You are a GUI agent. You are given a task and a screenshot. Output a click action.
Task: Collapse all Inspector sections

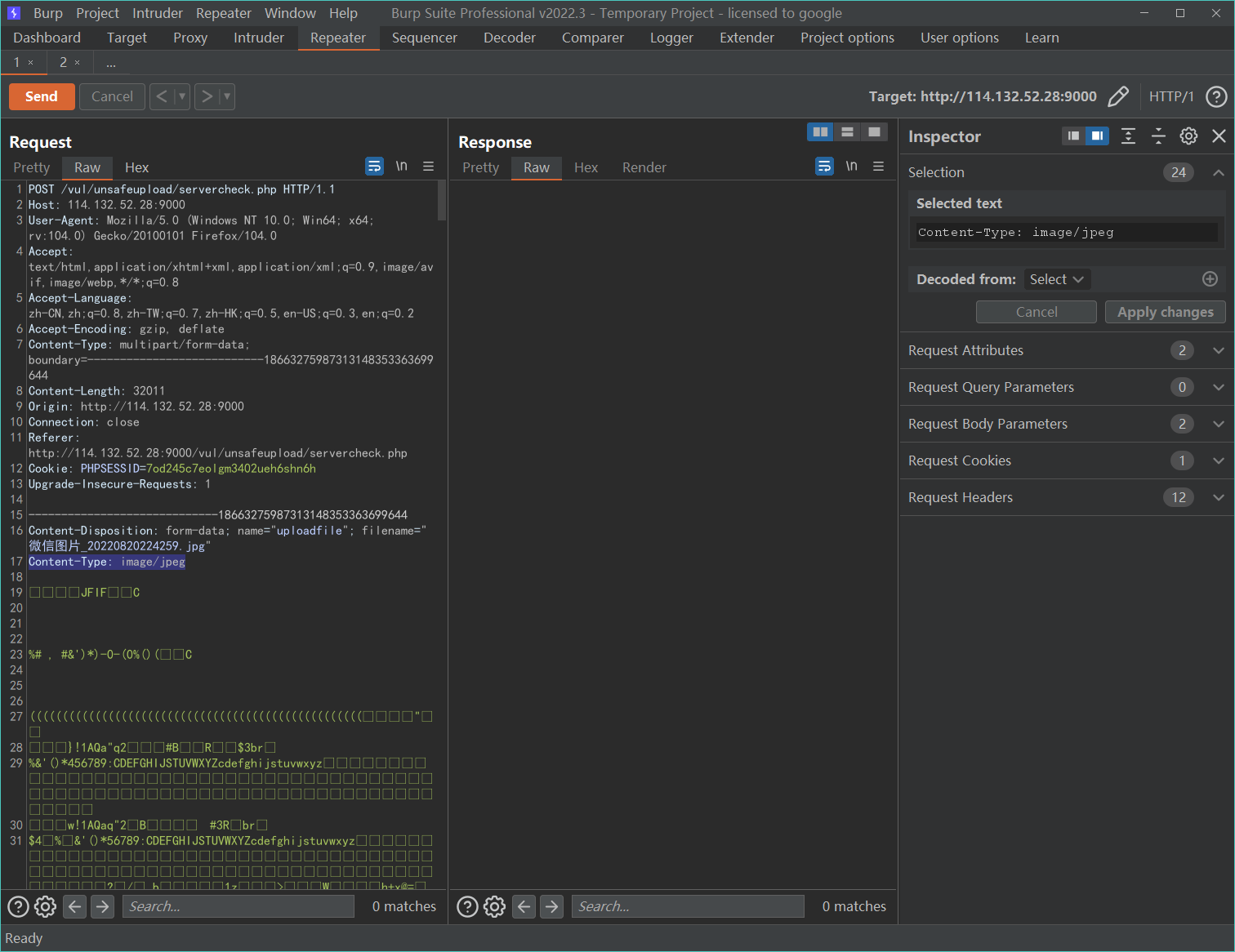pos(1158,136)
